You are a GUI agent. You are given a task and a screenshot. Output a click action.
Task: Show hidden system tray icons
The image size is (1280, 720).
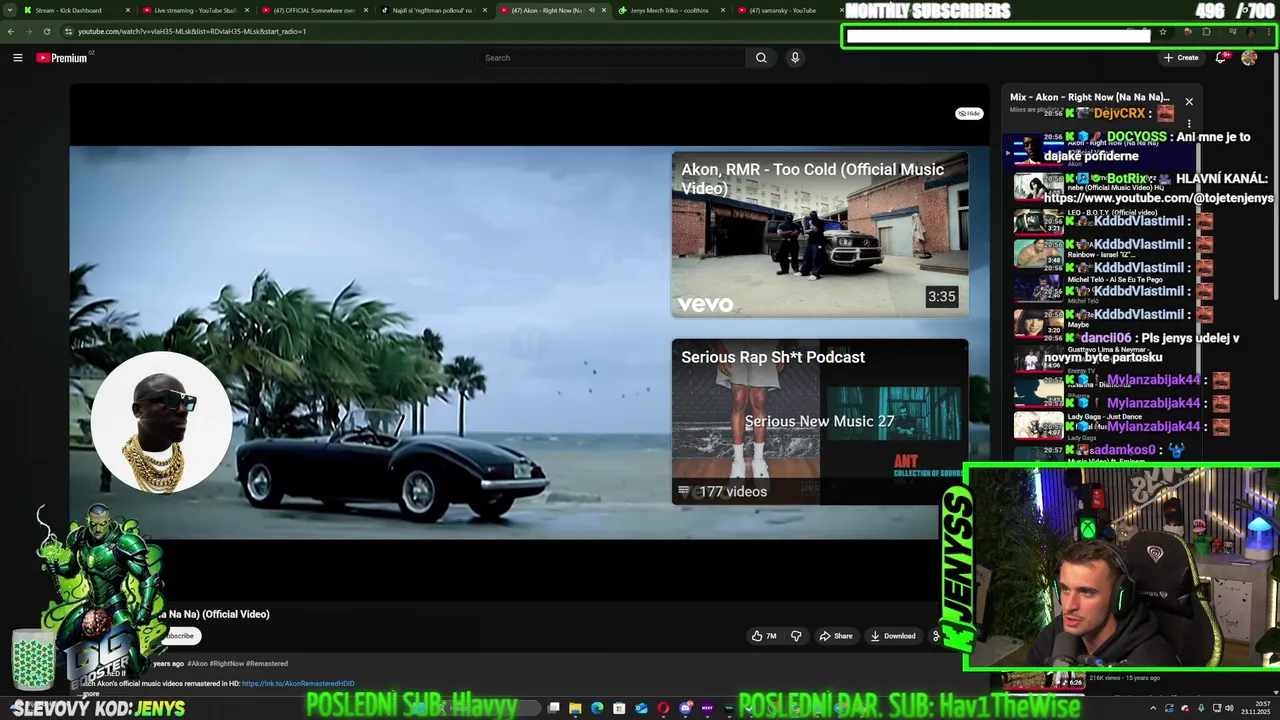coord(1153,708)
